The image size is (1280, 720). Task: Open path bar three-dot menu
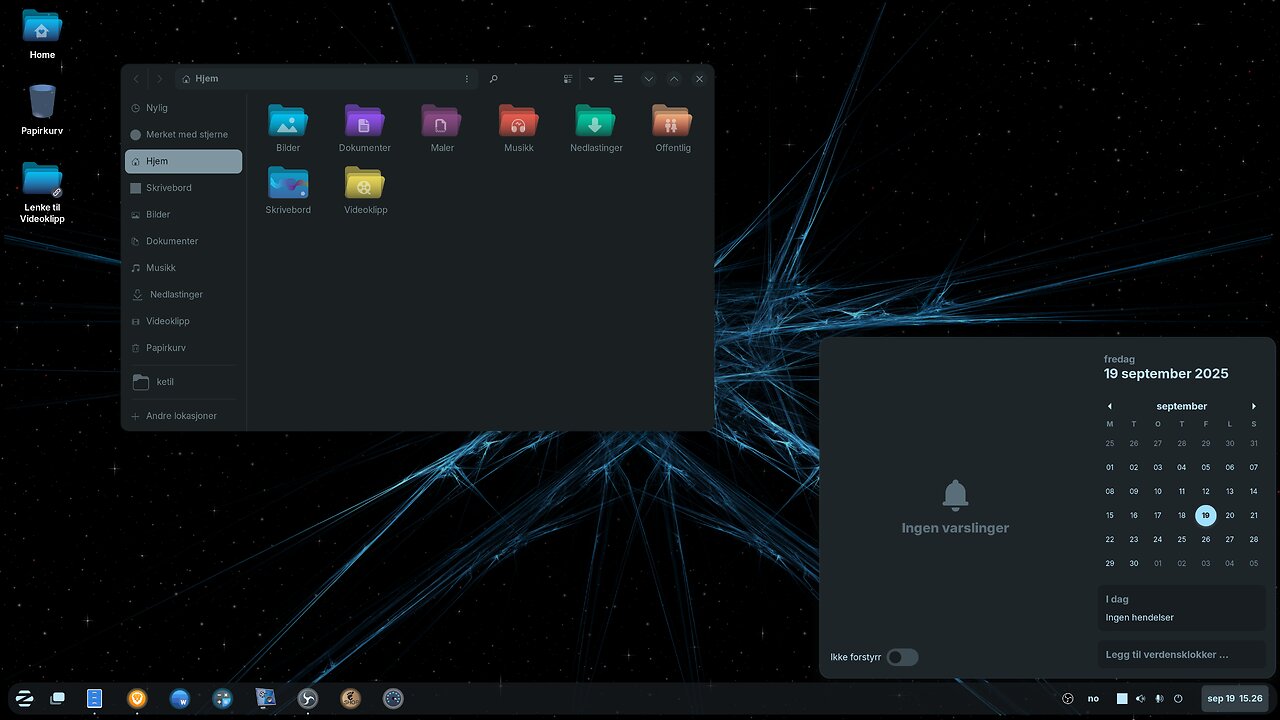point(466,79)
